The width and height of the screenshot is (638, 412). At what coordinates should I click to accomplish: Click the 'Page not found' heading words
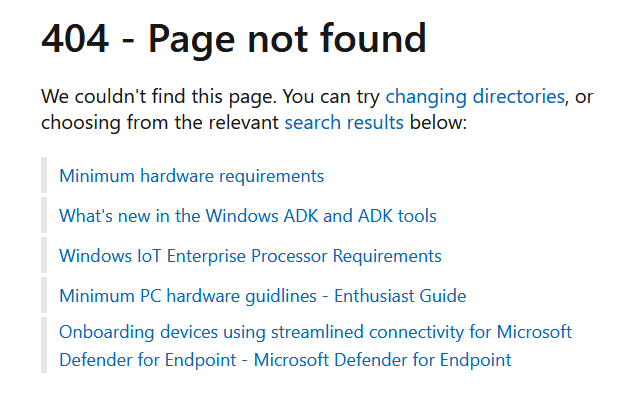287,39
